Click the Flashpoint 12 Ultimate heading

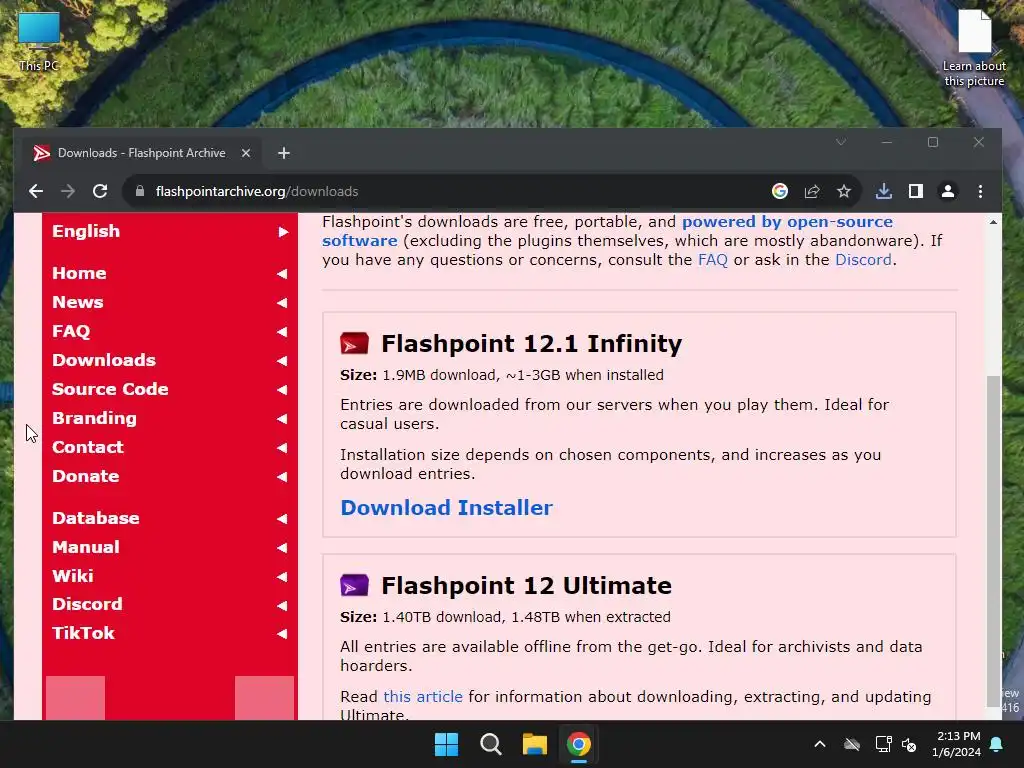[526, 585]
